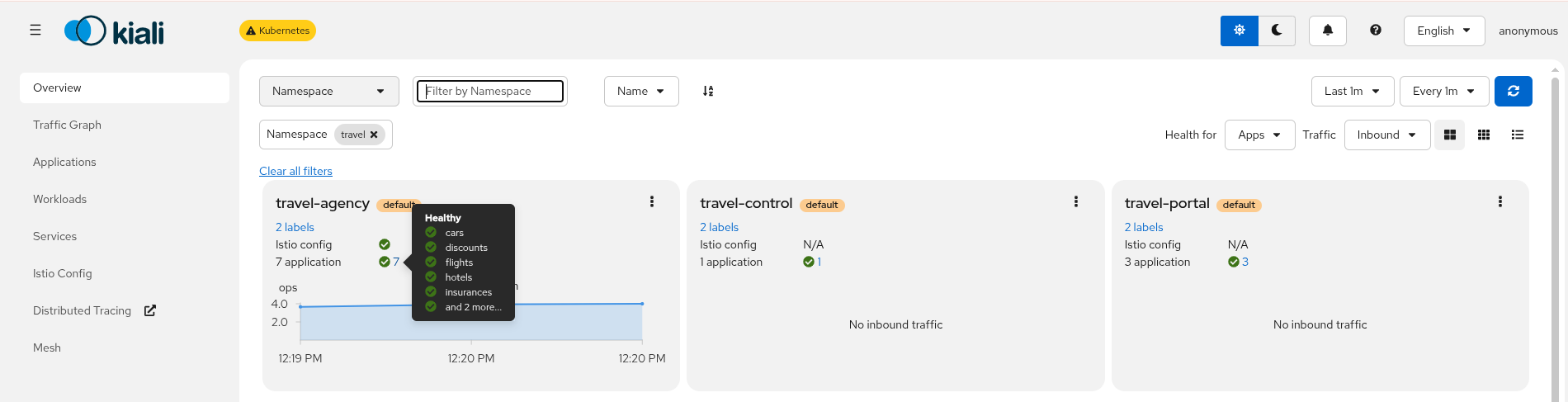Go to Traffic Graph page
This screenshot has height=402, width=1568.
[67, 125]
